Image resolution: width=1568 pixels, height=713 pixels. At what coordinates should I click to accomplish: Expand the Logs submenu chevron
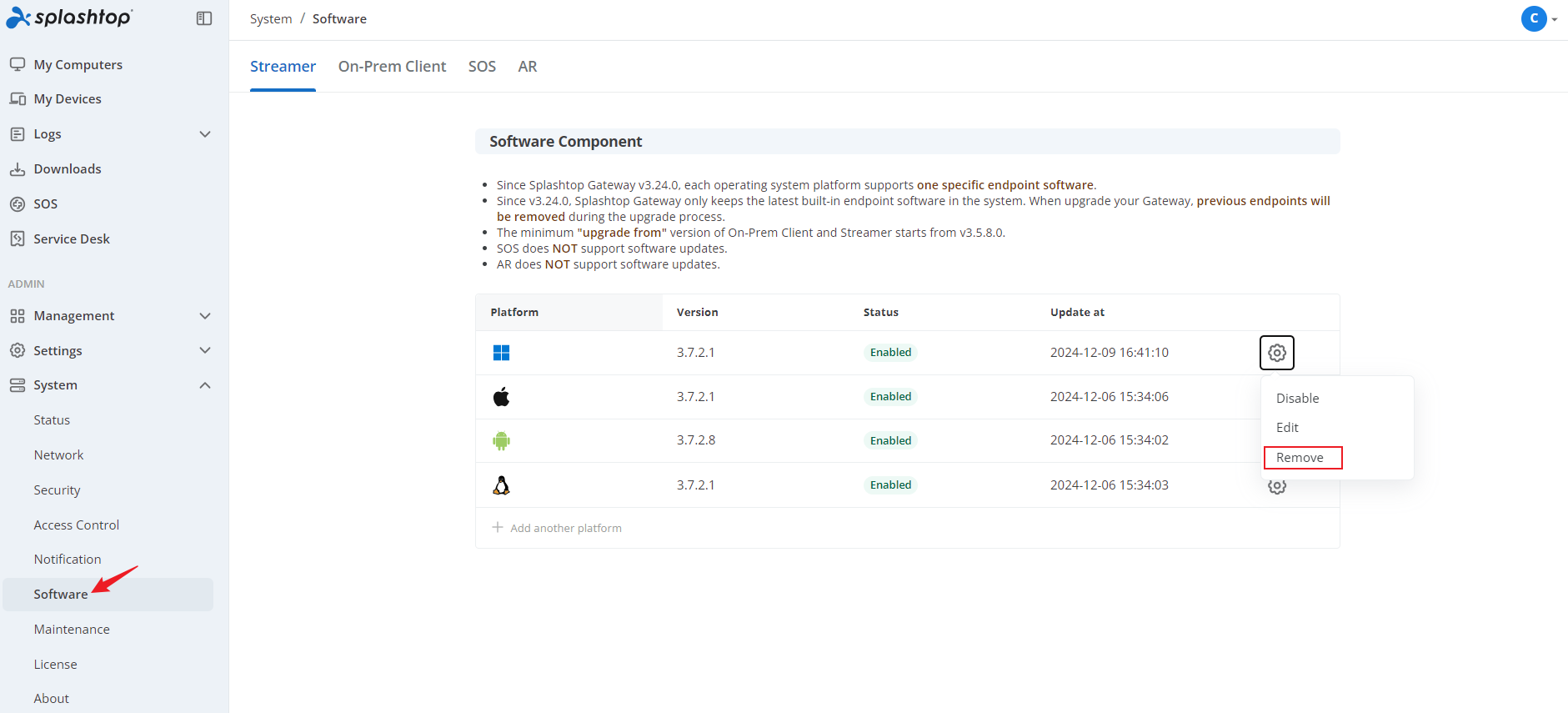tap(205, 134)
